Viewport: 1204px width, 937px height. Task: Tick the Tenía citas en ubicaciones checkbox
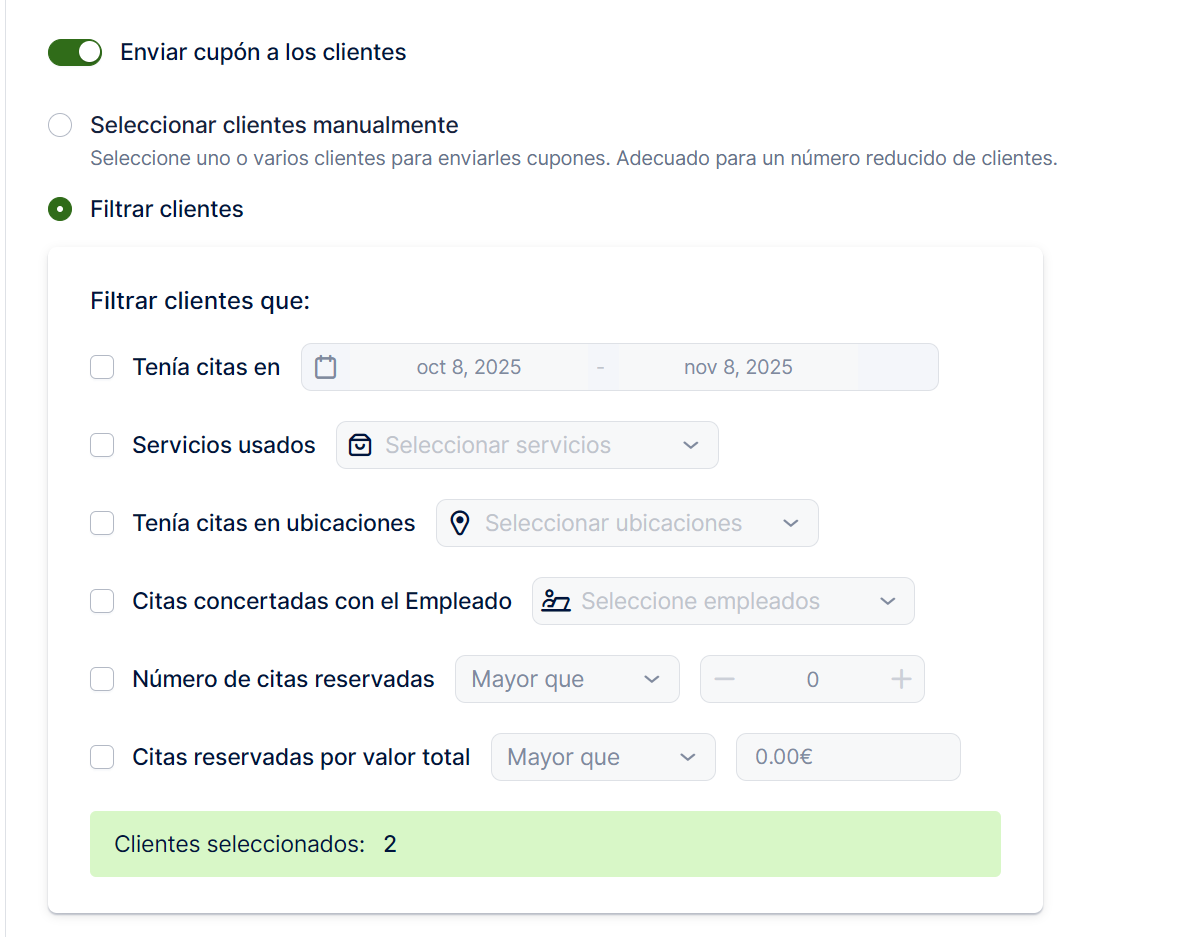tap(102, 523)
